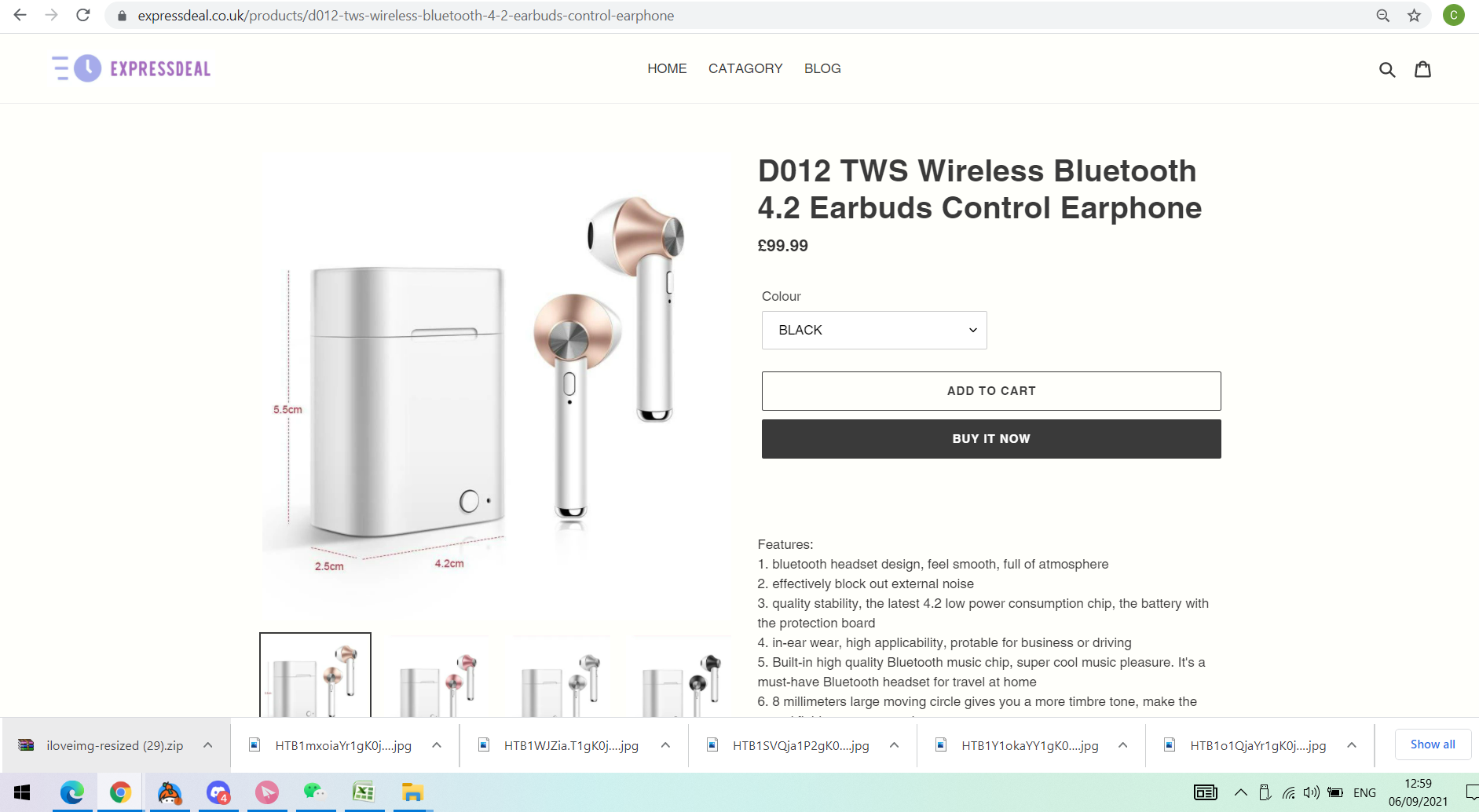Open File Explorer from the taskbar
This screenshot has height=812, width=1479.
(412, 792)
